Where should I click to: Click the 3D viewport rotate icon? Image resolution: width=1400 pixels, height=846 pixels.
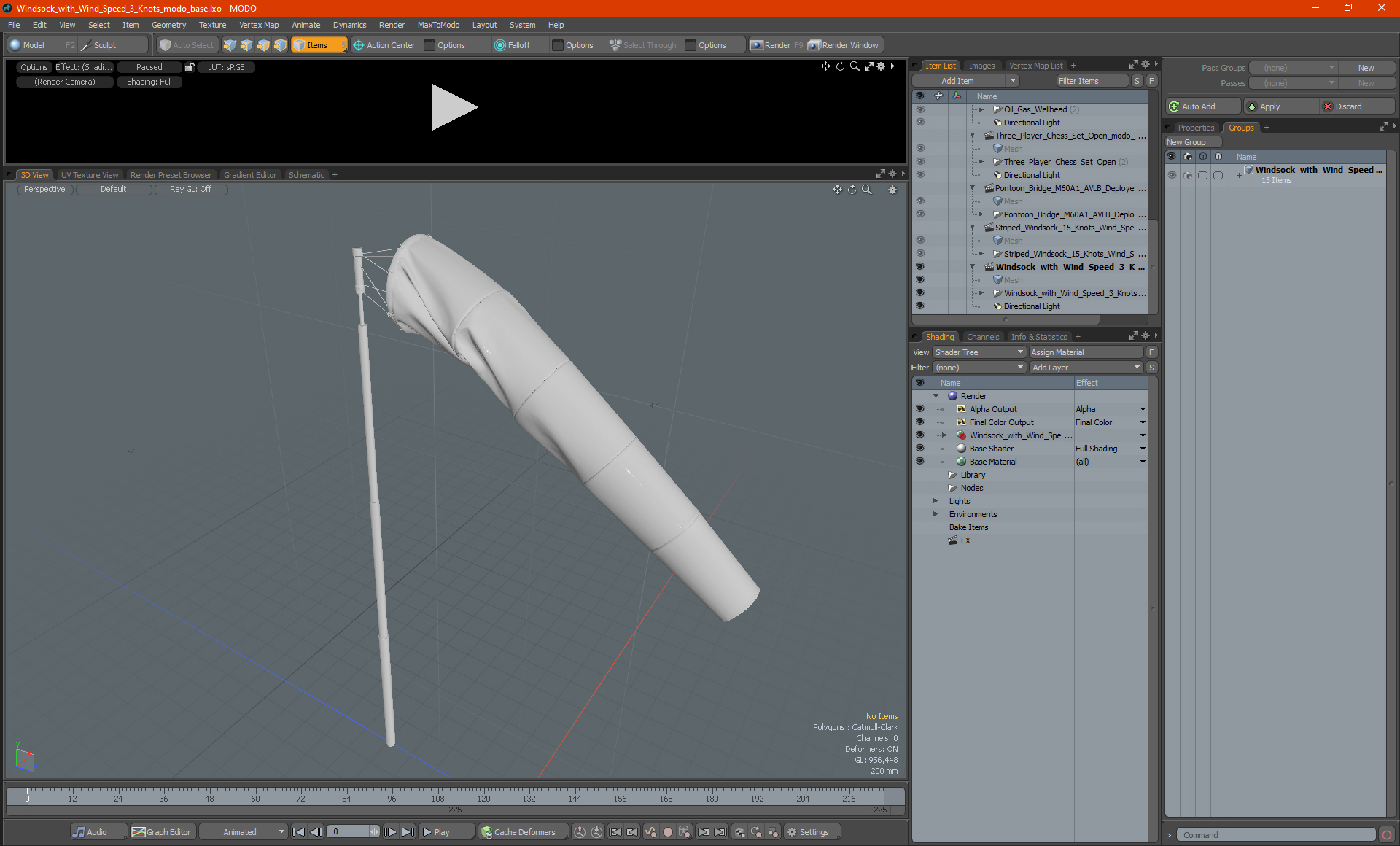click(852, 190)
